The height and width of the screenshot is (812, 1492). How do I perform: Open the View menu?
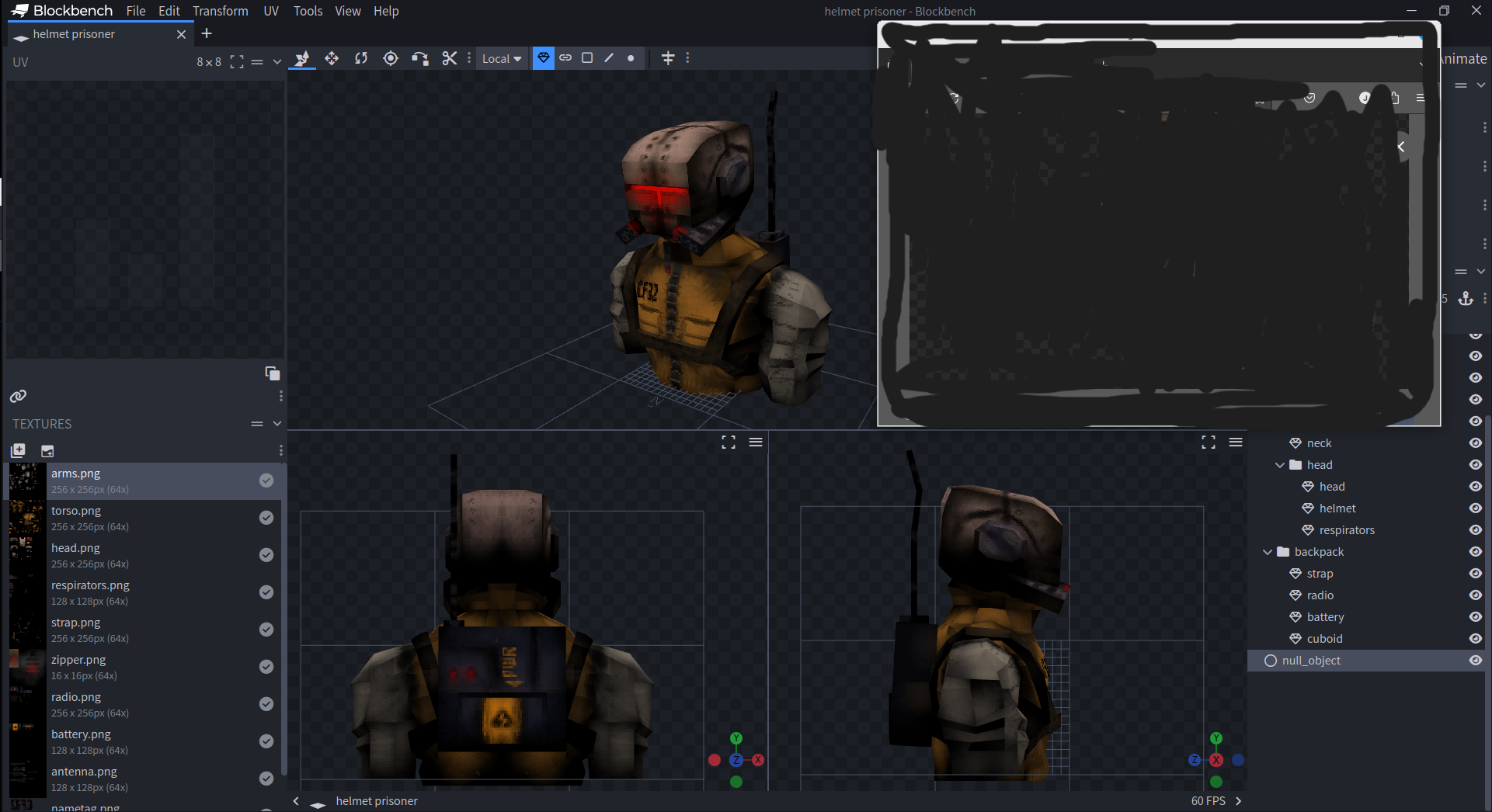(x=348, y=11)
